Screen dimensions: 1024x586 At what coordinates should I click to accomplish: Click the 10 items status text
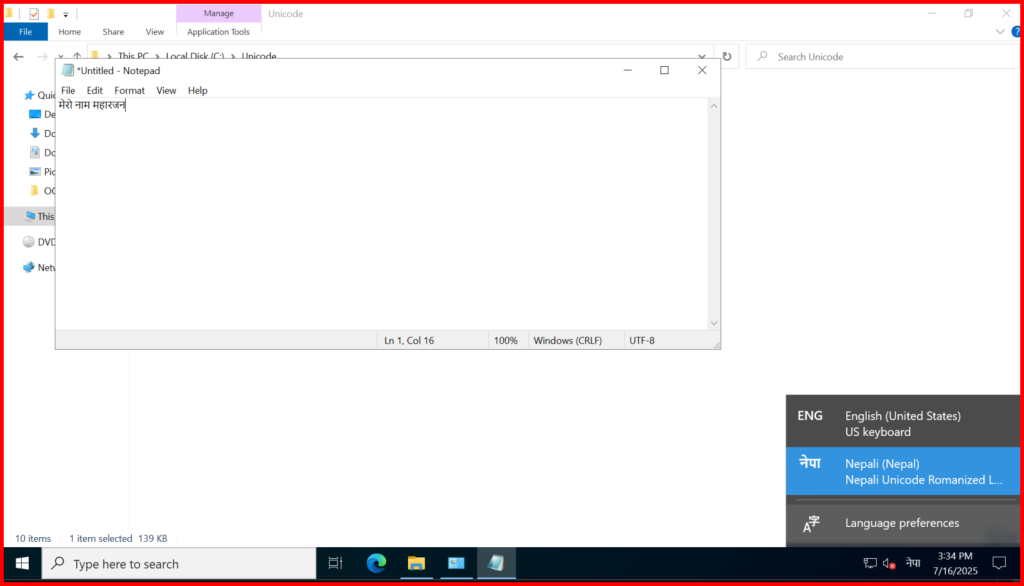coord(33,538)
